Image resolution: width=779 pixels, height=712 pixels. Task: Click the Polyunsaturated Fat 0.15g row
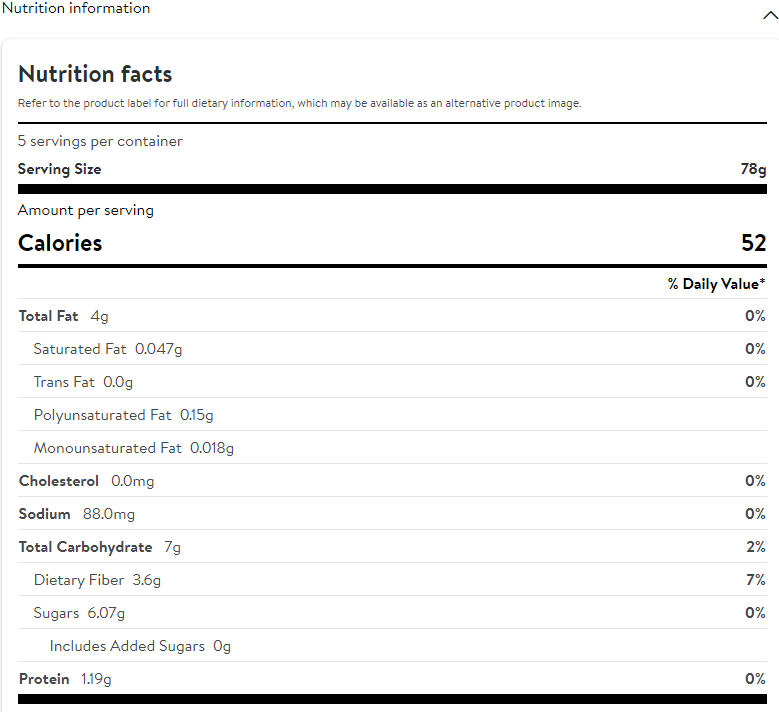[123, 415]
